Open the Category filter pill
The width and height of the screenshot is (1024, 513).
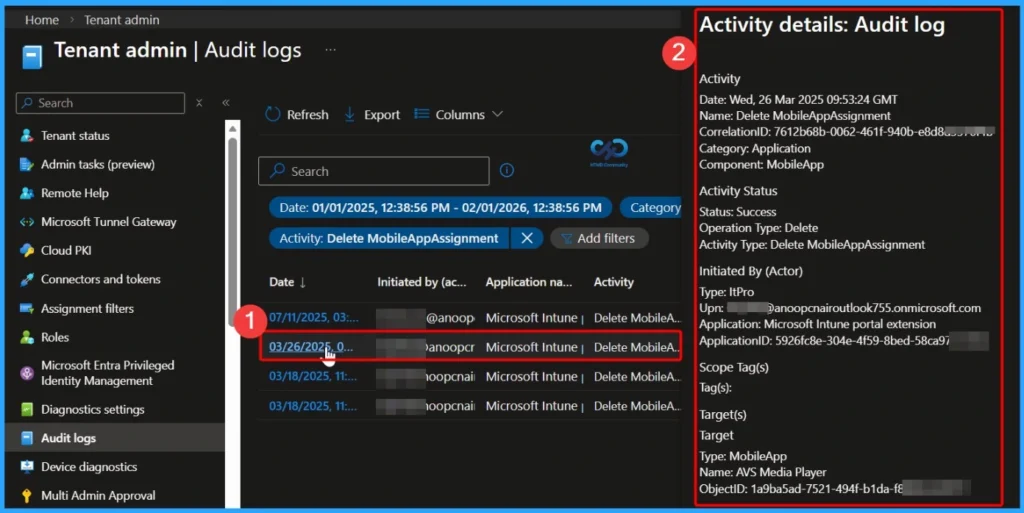pyautogui.click(x=650, y=208)
